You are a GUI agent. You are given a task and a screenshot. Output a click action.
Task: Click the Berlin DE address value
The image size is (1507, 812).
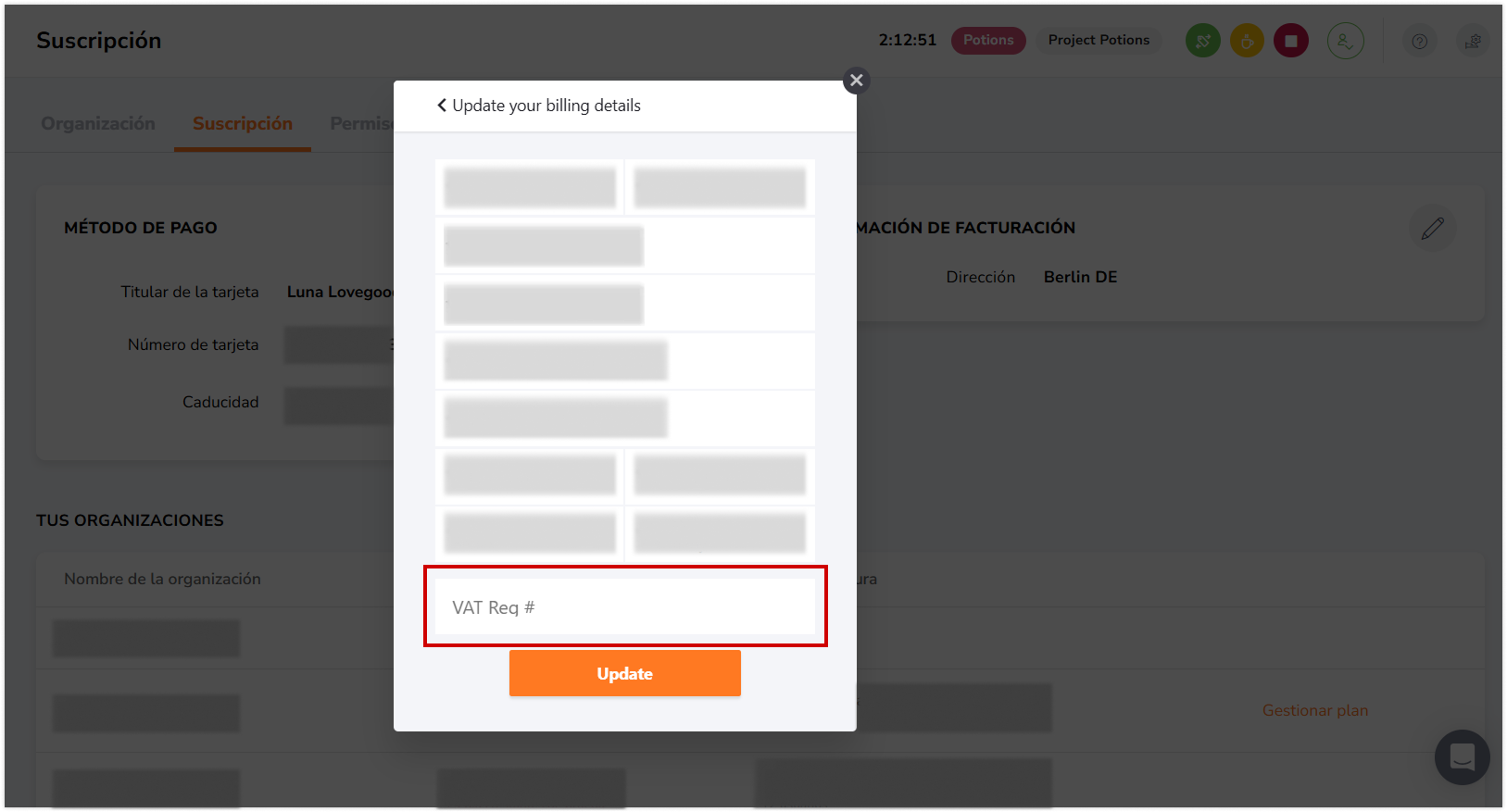coord(1080,276)
